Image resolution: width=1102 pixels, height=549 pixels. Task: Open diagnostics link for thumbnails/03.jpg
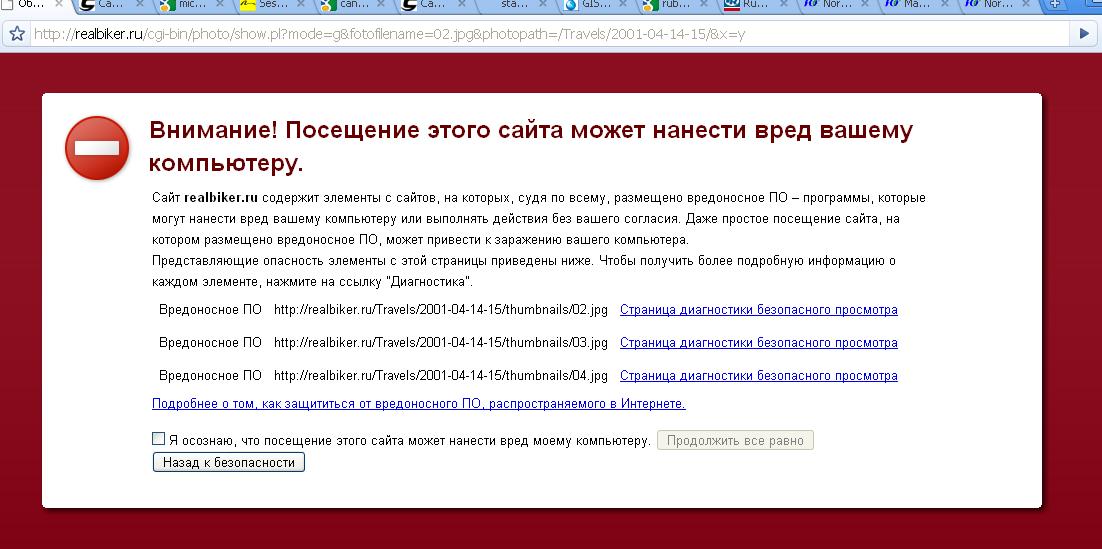tap(758, 343)
